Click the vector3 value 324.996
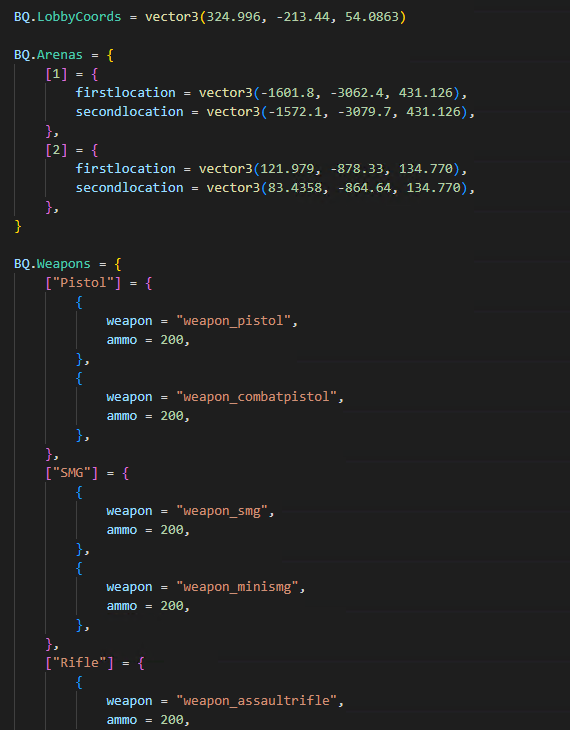570x730 pixels. [x=233, y=17]
